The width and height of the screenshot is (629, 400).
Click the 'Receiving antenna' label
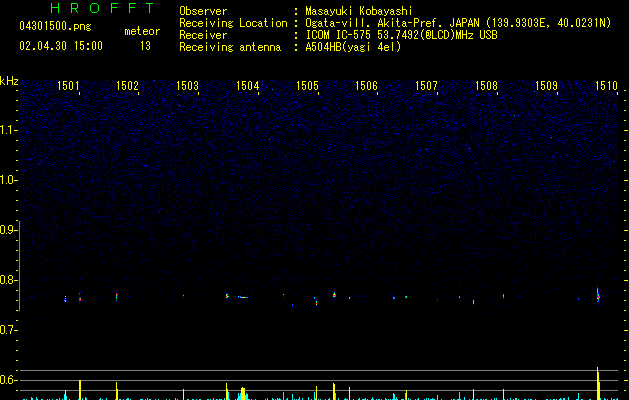coord(230,47)
